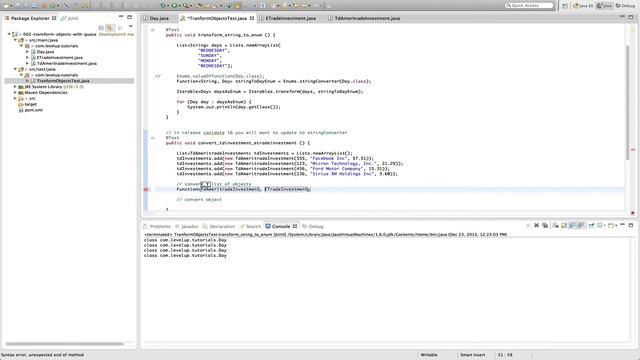Viewport: 640px width, 360px height.
Task: Expand Maven Dependencies node
Action: [15, 93]
